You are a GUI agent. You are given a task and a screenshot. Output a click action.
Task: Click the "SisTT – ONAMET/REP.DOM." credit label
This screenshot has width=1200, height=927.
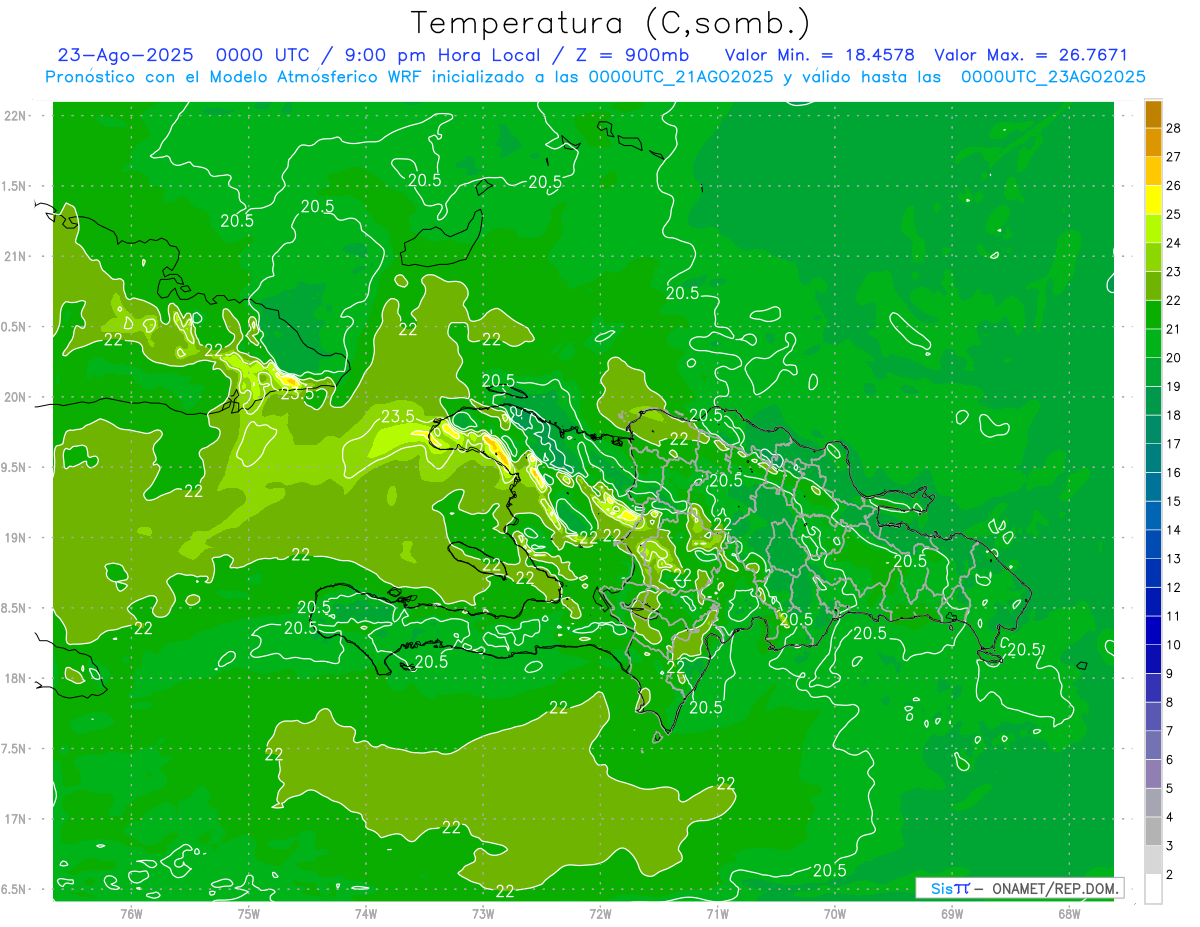pos(1020,888)
